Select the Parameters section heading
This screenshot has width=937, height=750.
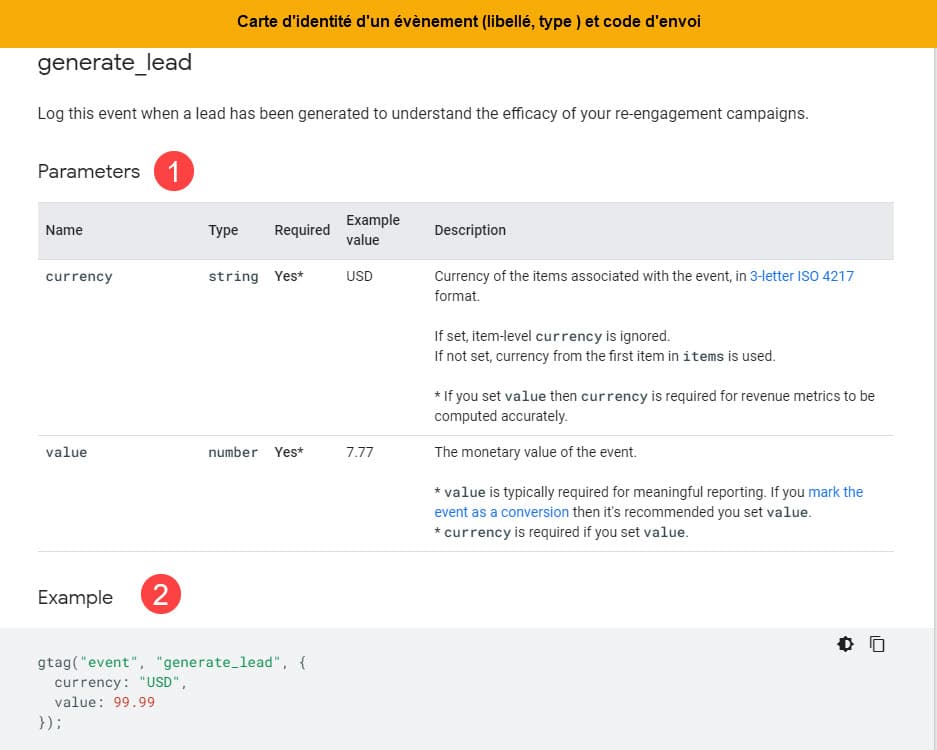88,172
